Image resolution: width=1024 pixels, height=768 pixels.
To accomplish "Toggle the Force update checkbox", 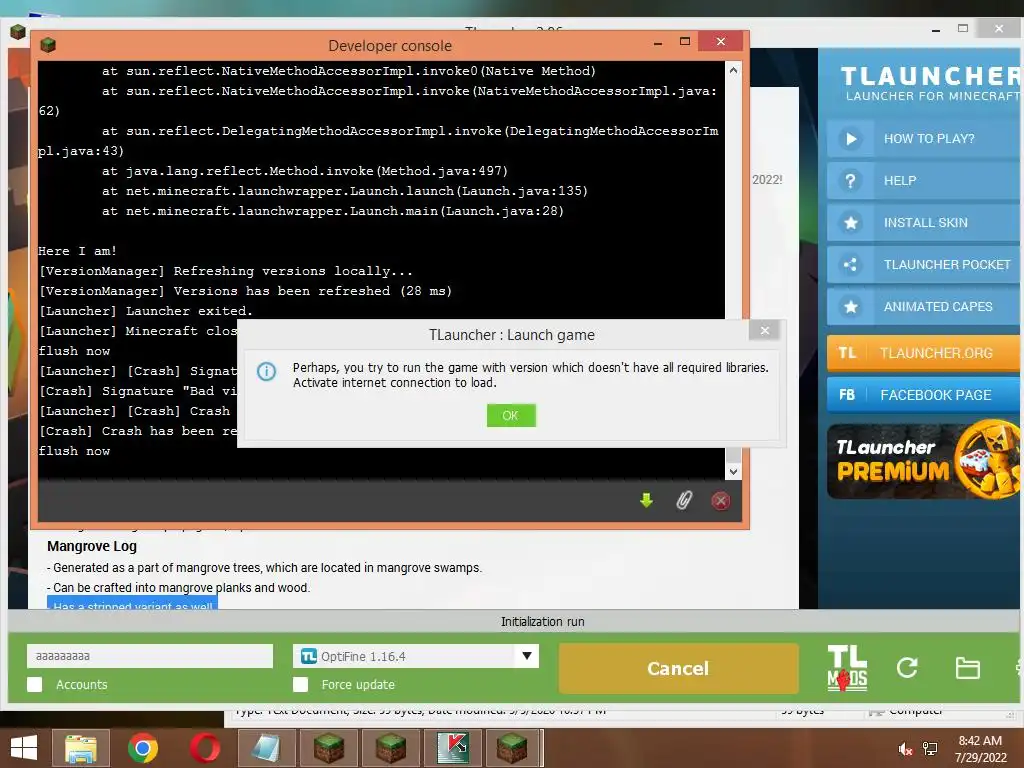I will 300,684.
